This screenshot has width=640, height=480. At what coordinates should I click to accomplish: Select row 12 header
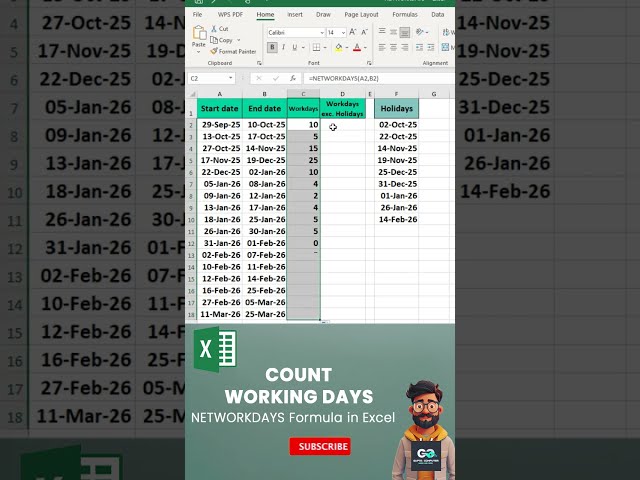coord(191,243)
